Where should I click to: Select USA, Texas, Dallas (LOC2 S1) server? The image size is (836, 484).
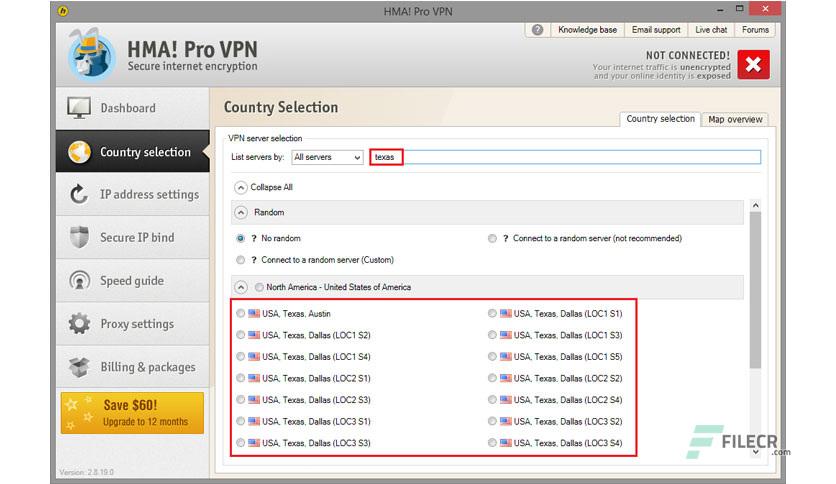click(x=240, y=378)
